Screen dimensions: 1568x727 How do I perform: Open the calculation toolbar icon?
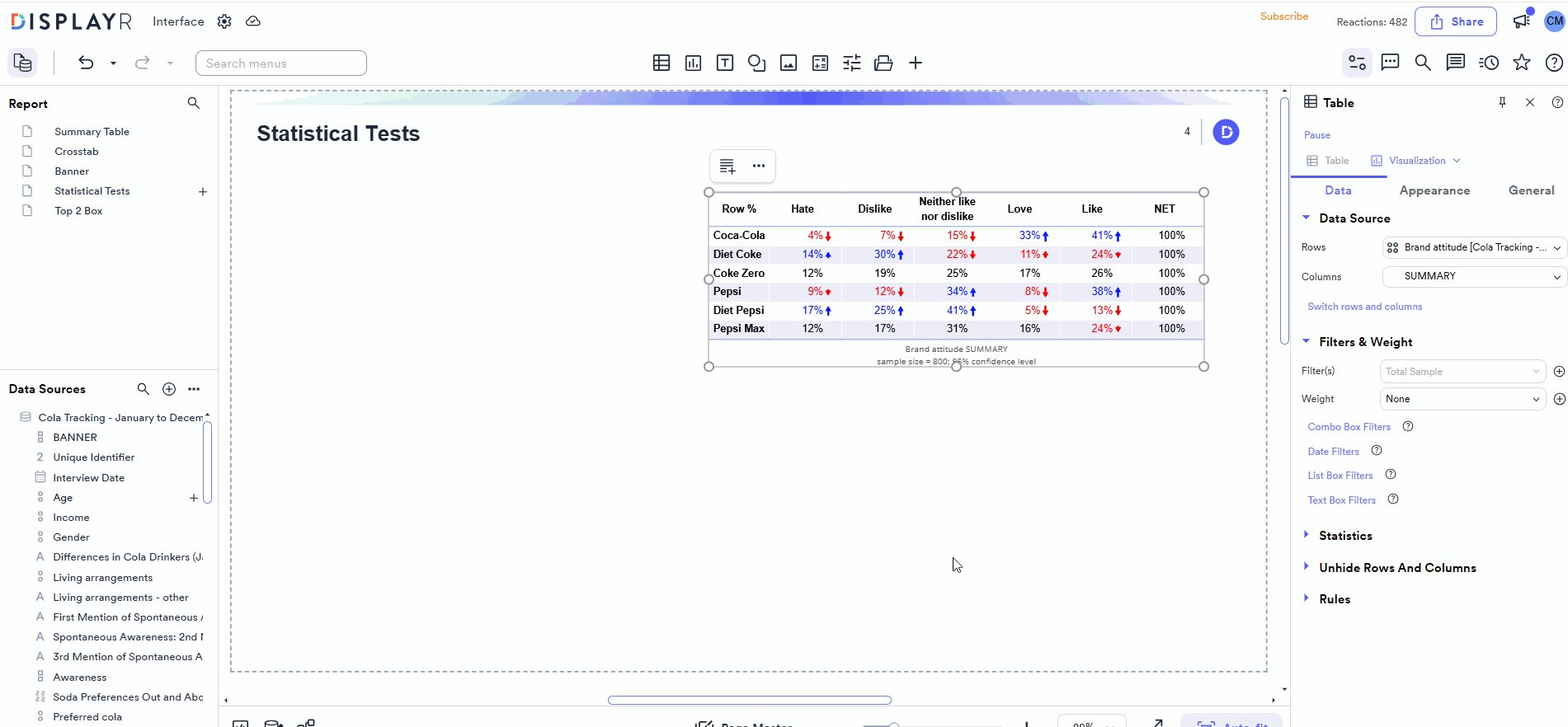820,63
